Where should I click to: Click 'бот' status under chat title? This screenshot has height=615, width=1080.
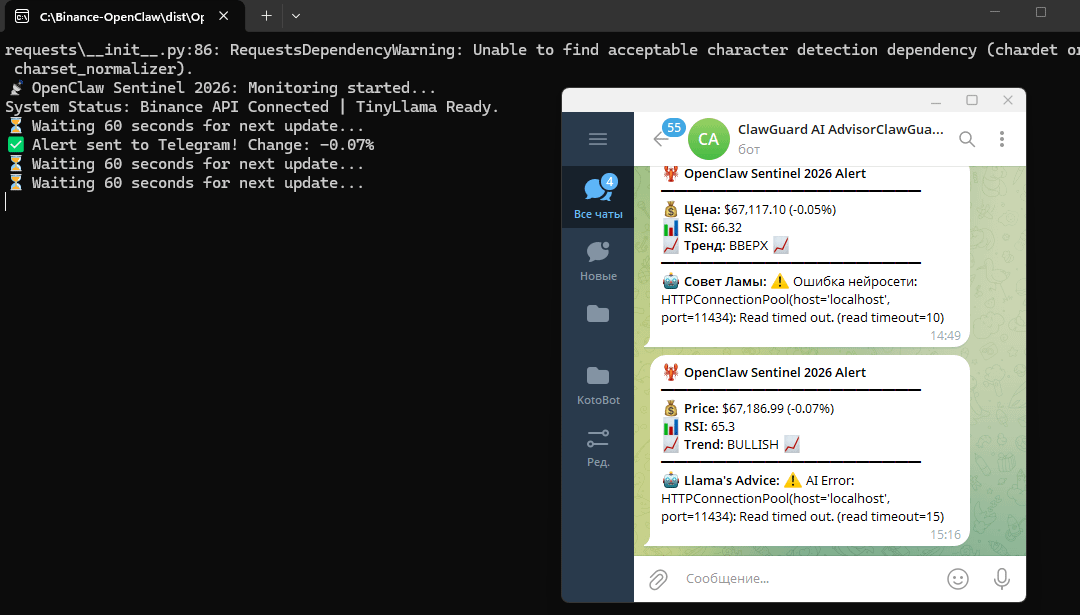click(x=749, y=149)
